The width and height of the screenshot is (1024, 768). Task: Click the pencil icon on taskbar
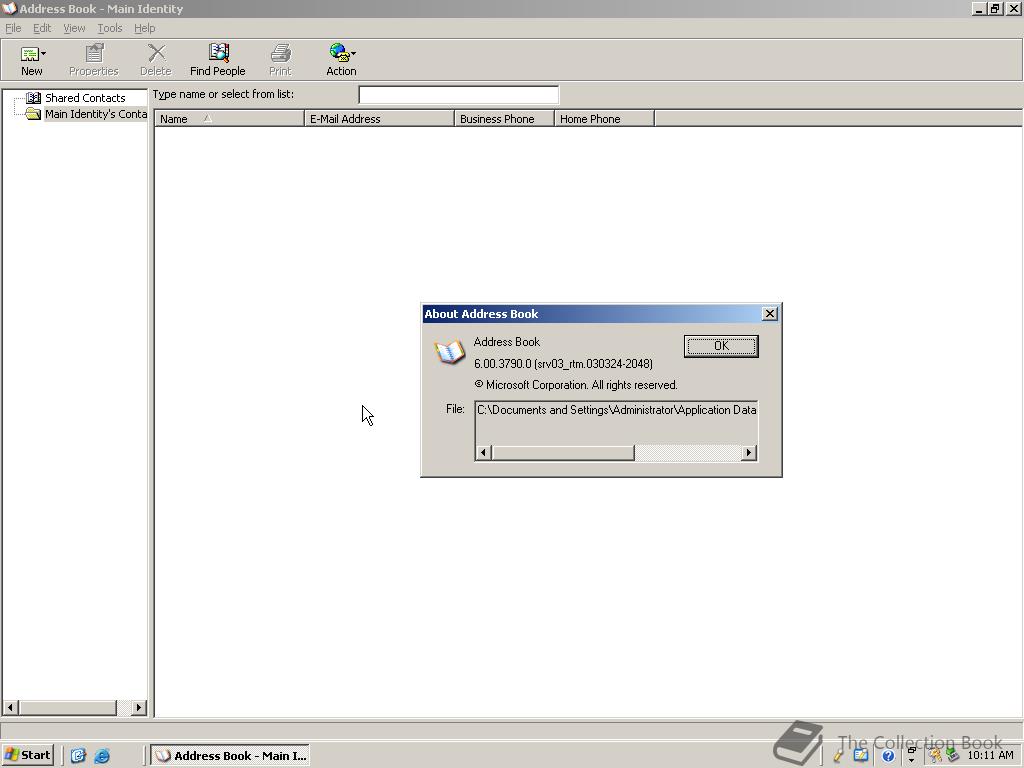(839, 756)
